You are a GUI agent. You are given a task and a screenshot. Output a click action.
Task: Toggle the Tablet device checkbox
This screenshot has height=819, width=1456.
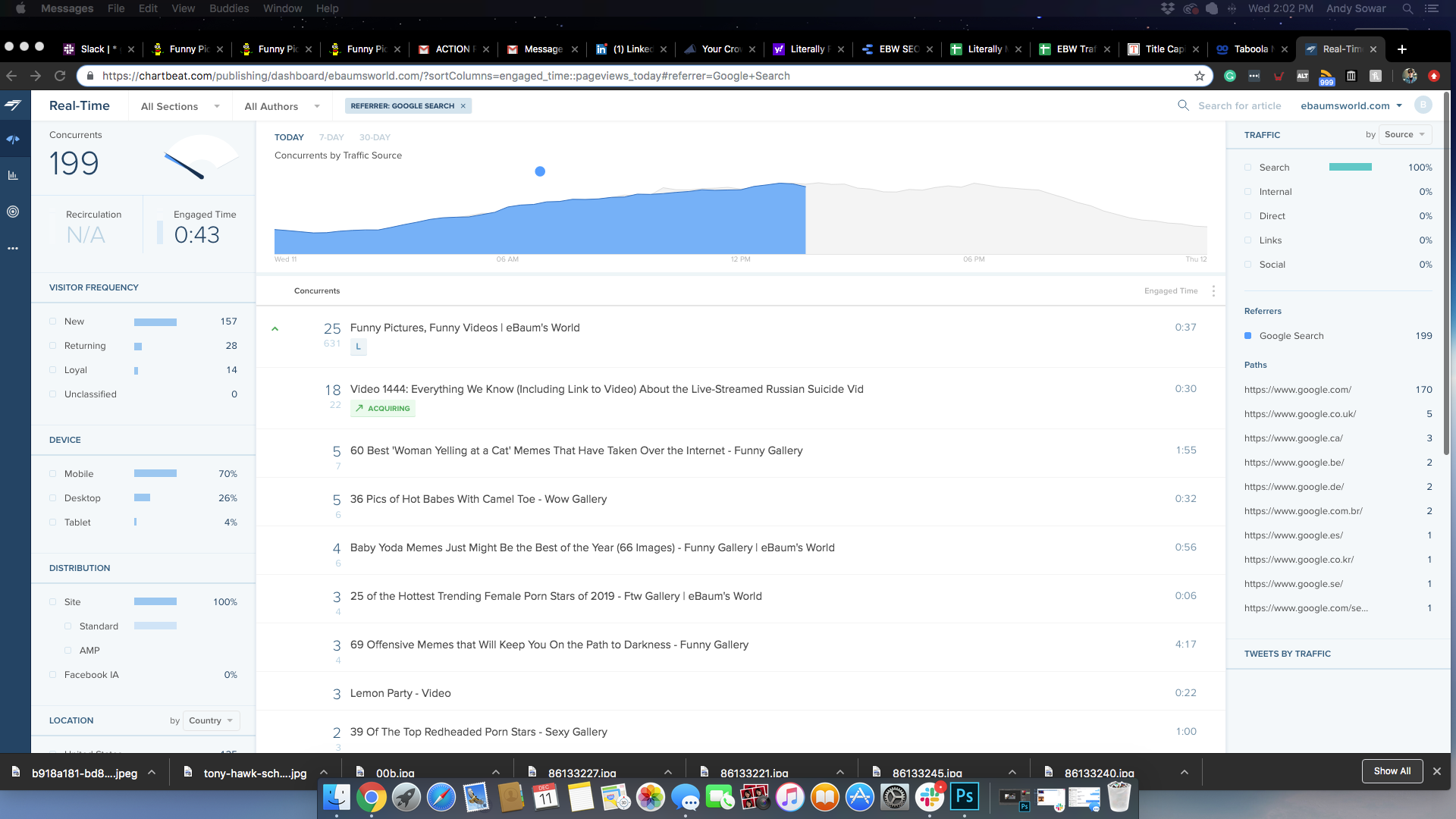53,522
